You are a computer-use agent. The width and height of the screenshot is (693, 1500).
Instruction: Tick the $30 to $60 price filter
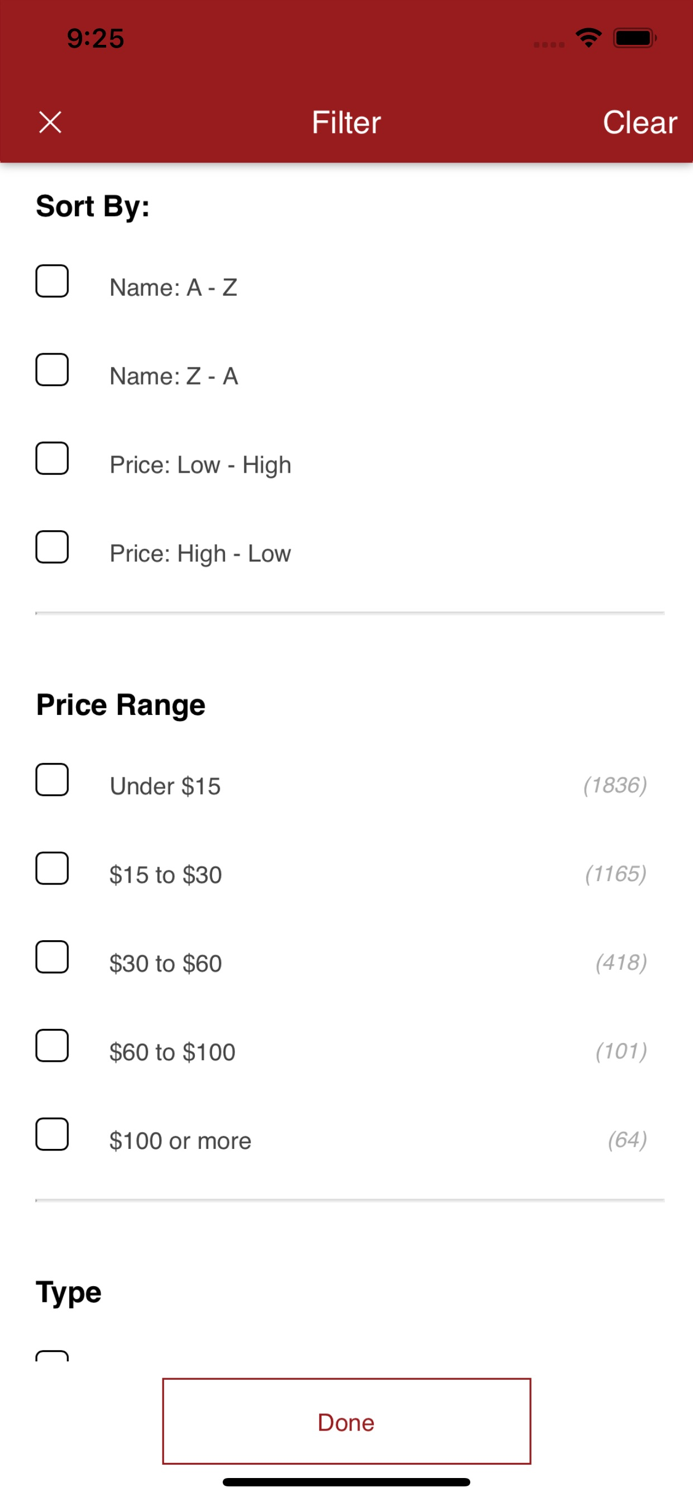pos(52,957)
